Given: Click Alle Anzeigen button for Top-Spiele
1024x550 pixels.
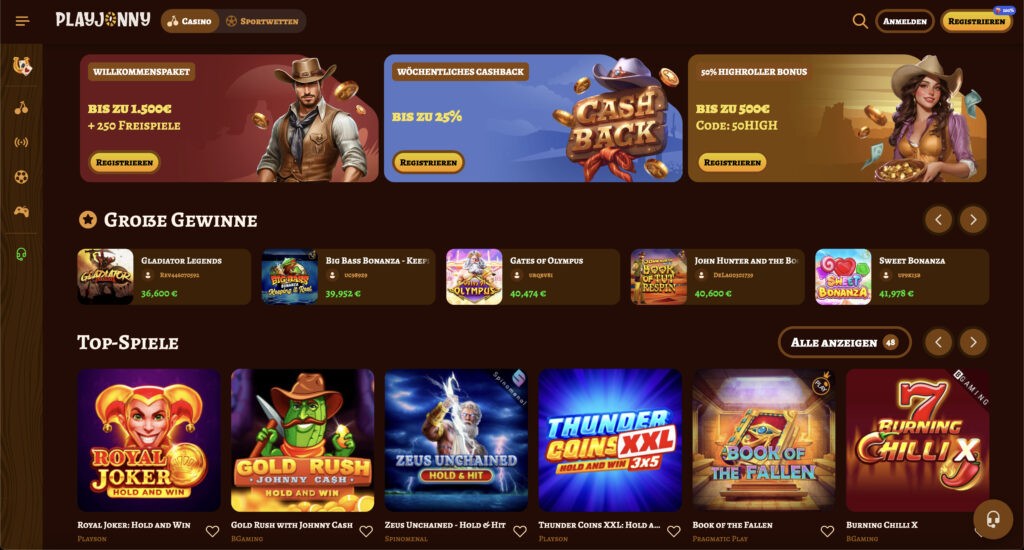Looking at the screenshot, I should (844, 342).
